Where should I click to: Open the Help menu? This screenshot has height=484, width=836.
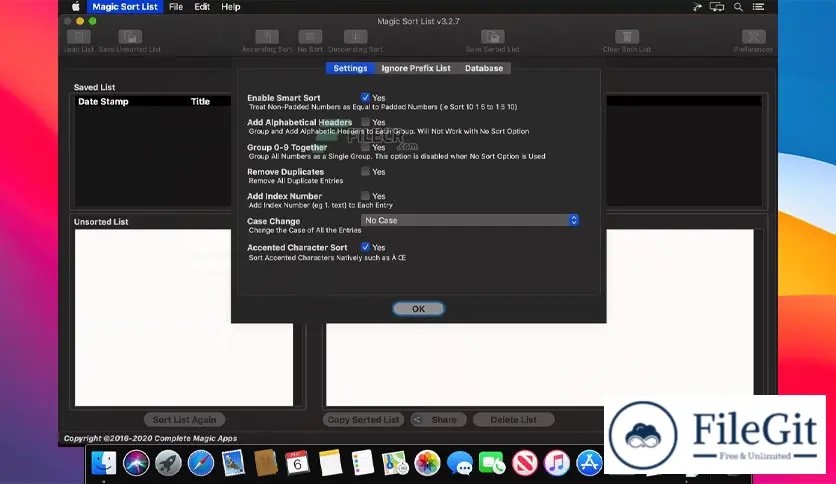(230, 7)
